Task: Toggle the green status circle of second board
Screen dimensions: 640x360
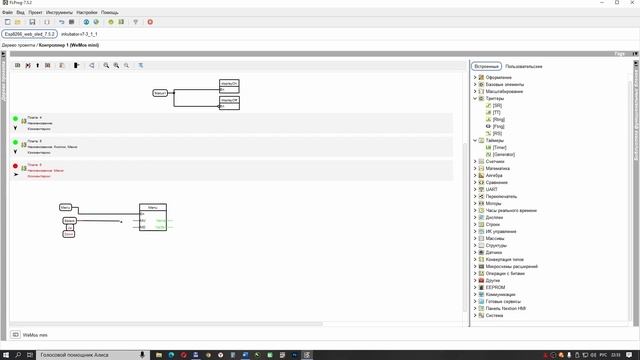Action: click(16, 142)
